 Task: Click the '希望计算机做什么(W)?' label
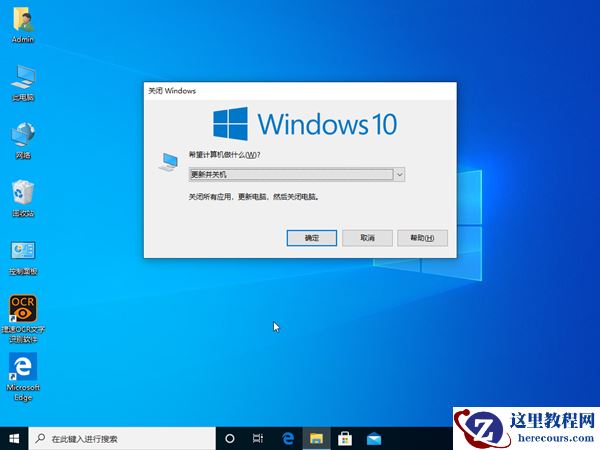224,155
